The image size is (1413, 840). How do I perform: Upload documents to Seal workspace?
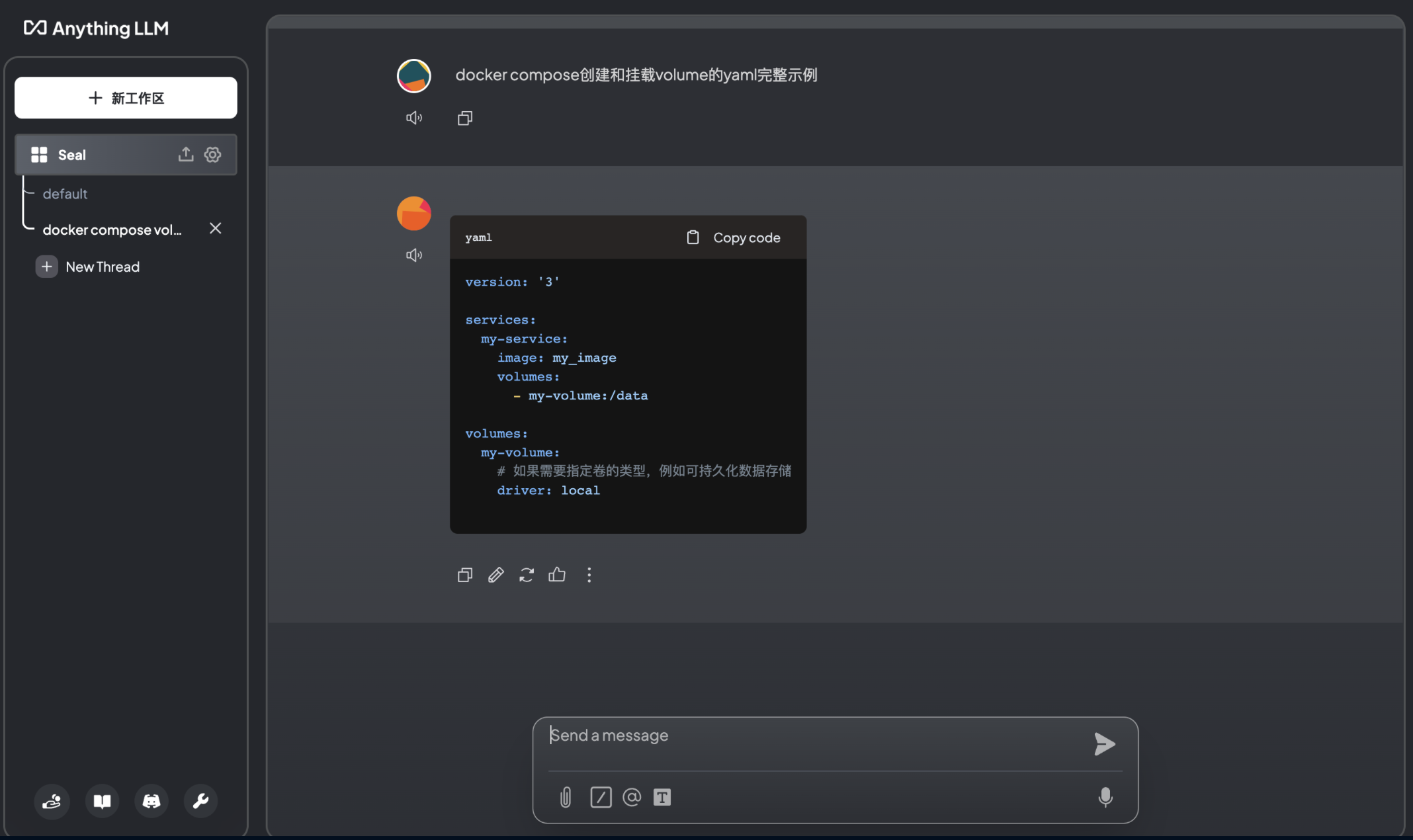point(186,155)
